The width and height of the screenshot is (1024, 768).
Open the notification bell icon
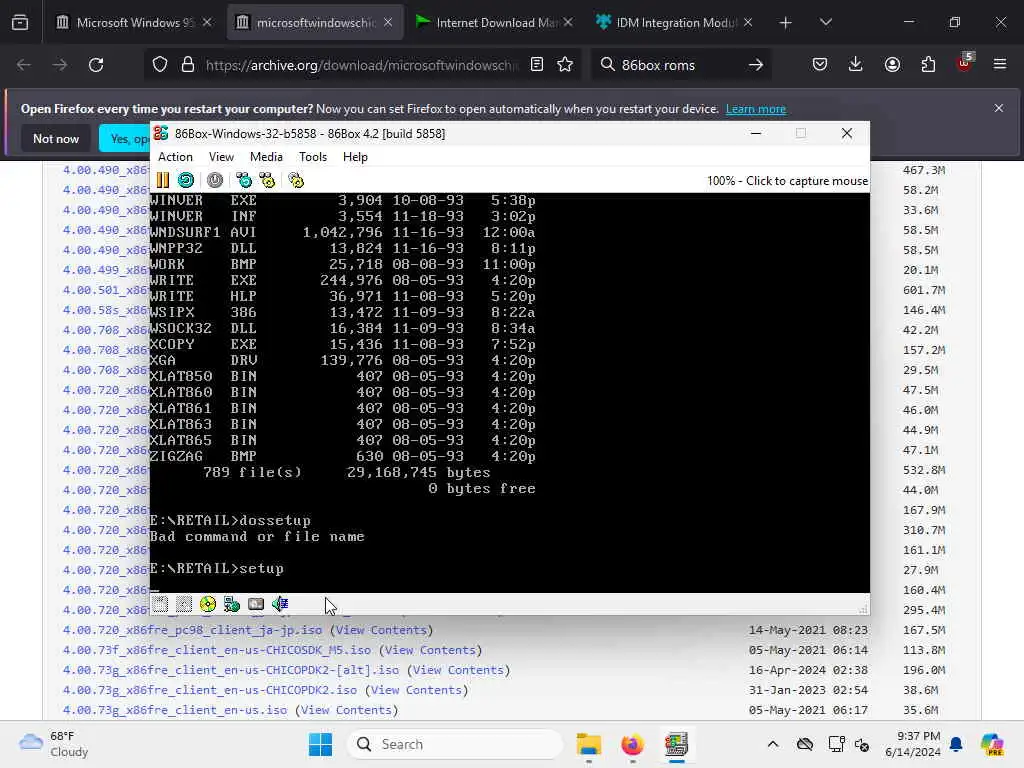coord(956,744)
